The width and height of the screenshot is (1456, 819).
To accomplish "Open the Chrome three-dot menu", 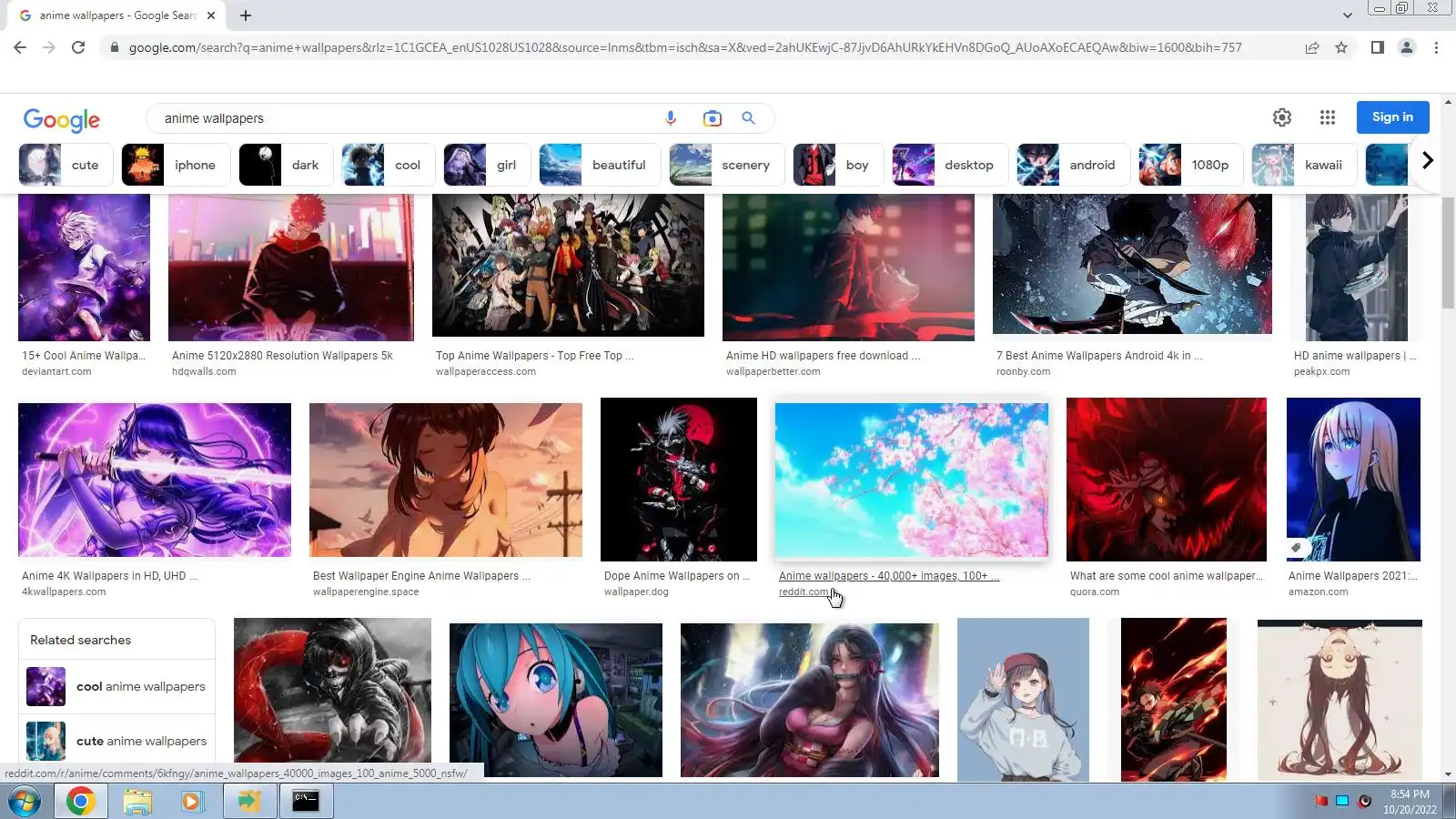I will pos(1436,47).
